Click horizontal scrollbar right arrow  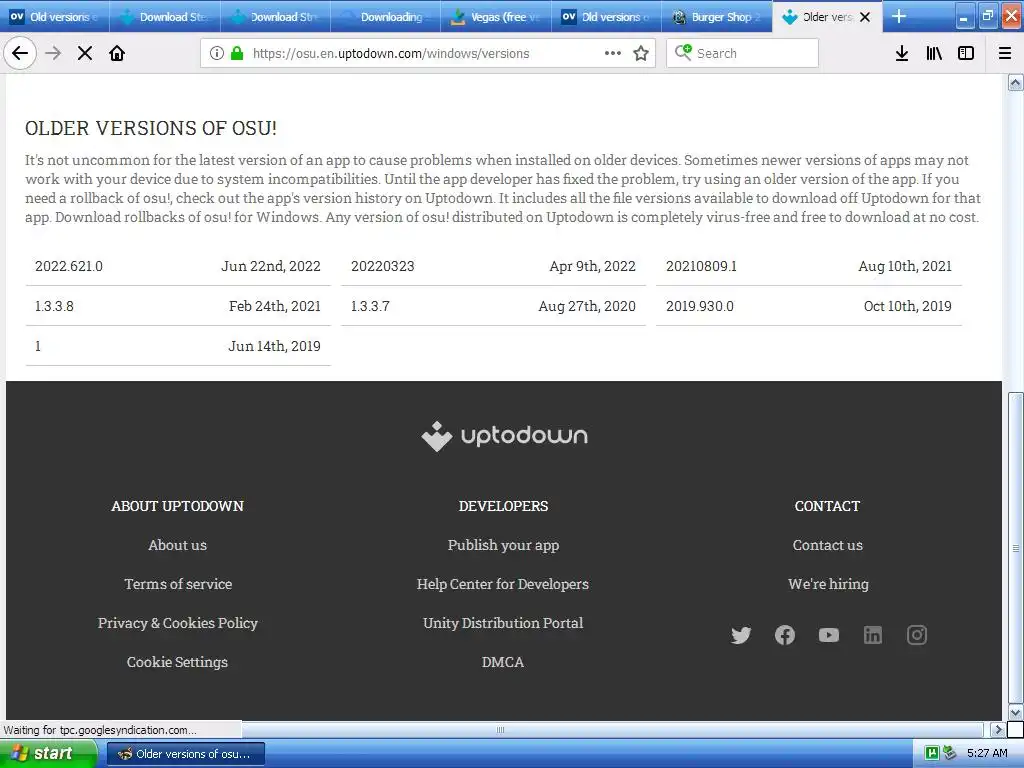click(997, 729)
